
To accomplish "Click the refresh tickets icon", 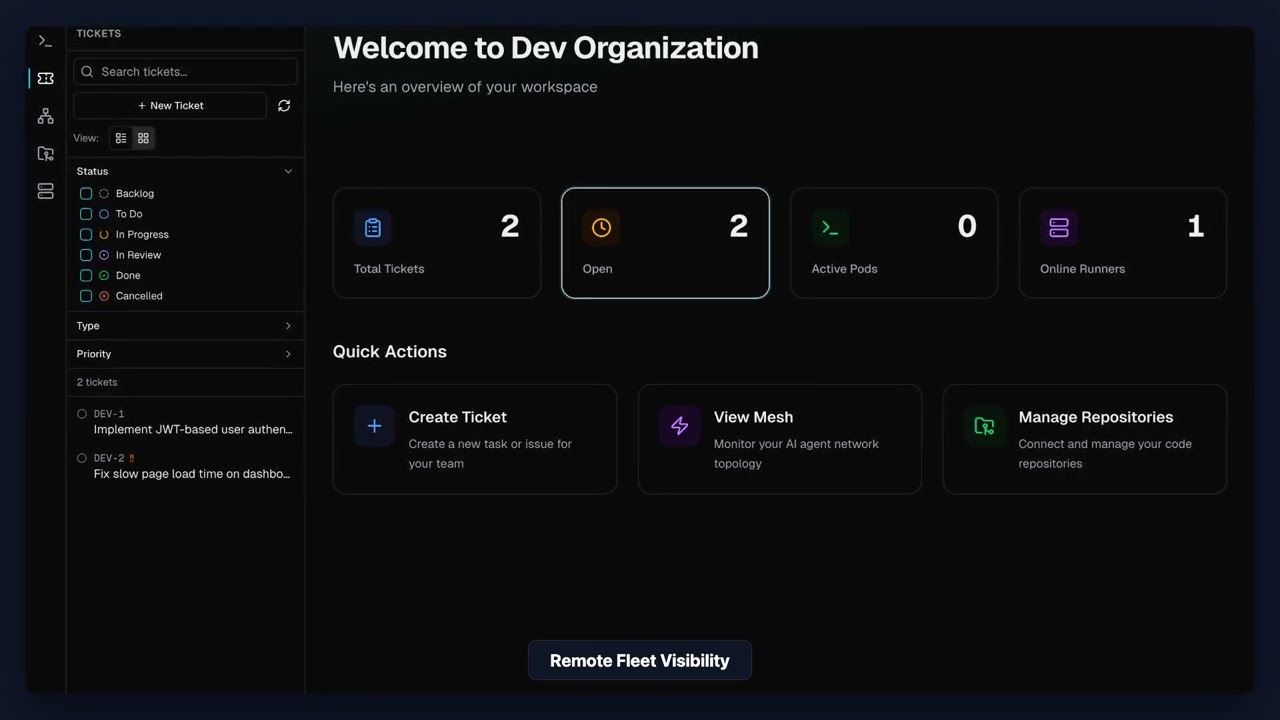I will 284,105.
